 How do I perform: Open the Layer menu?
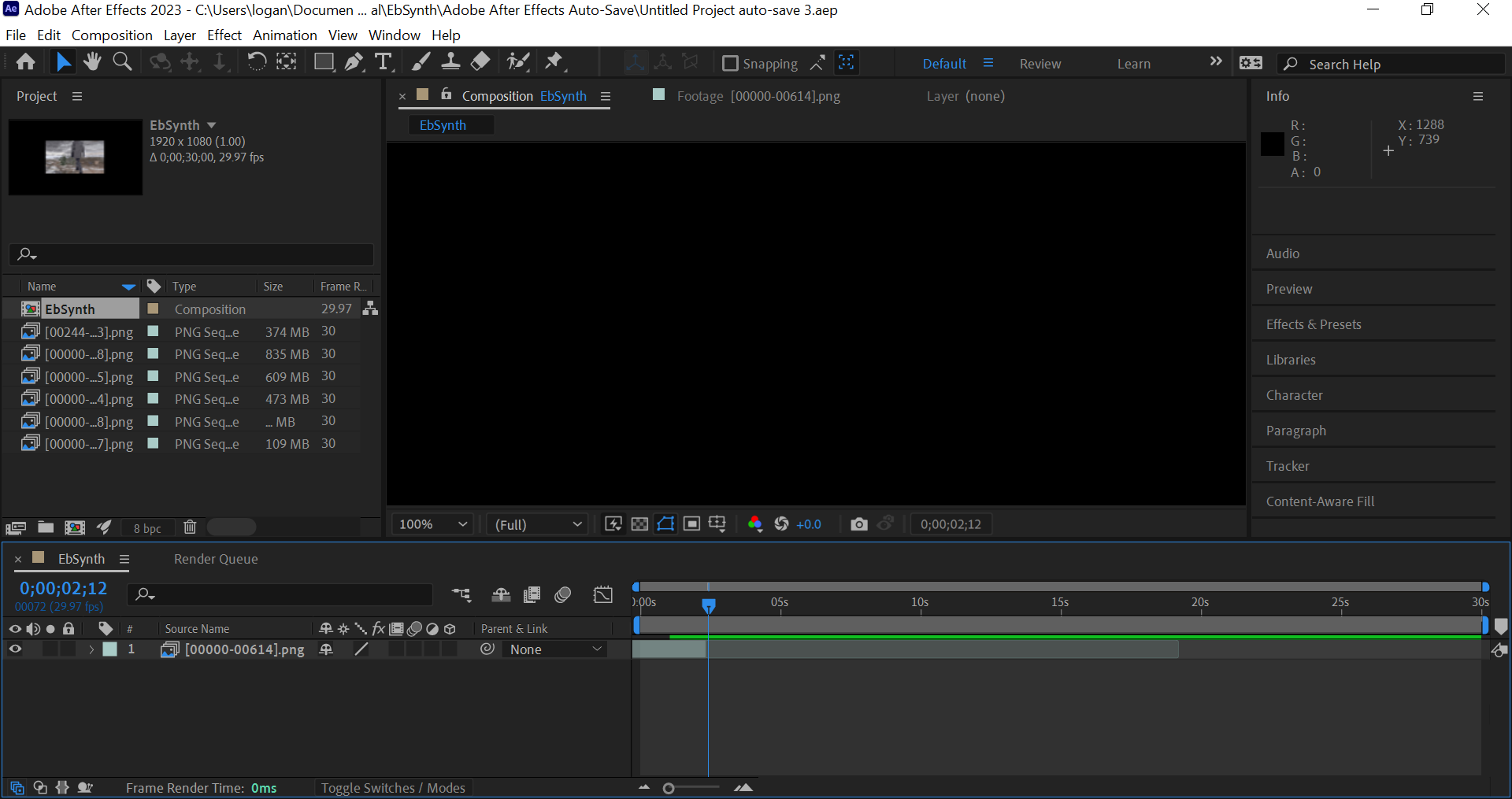tap(180, 35)
